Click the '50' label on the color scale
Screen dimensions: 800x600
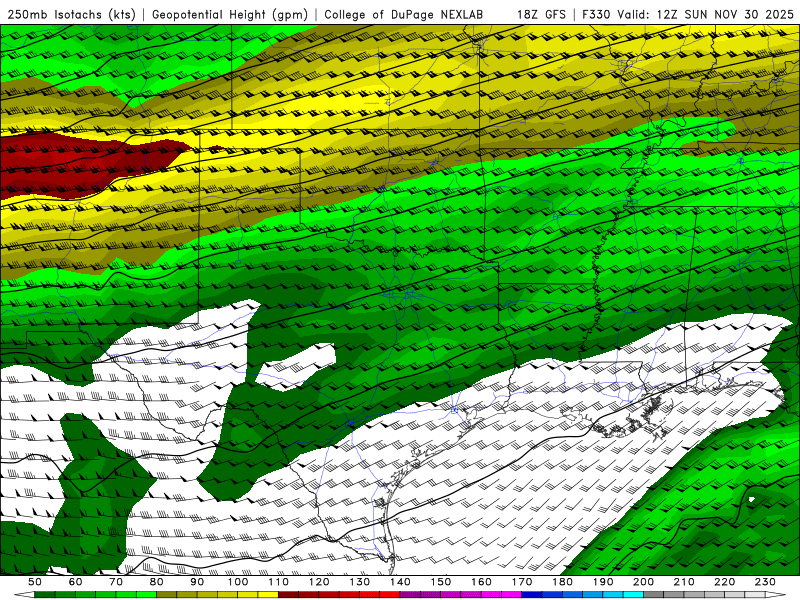35,582
